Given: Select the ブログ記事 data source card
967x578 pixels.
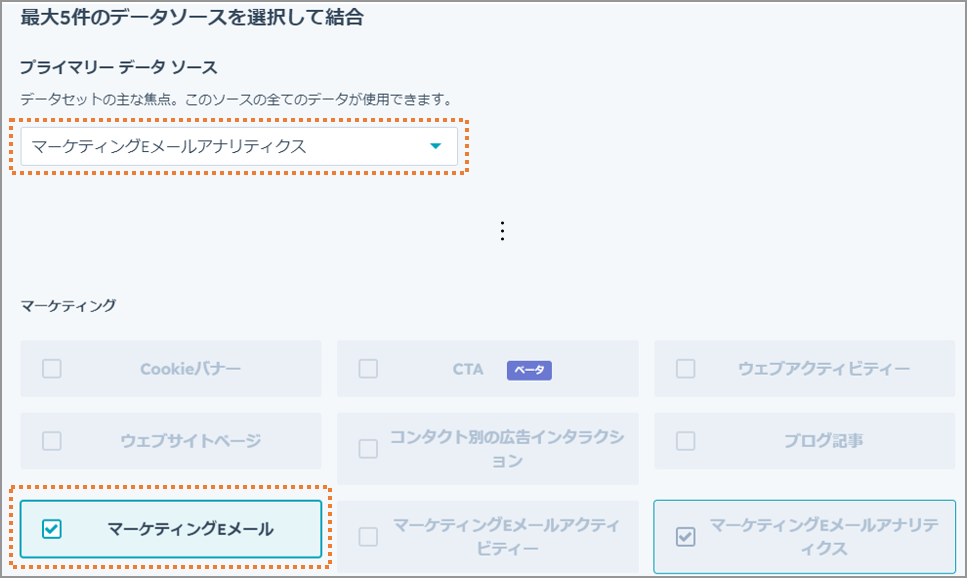Looking at the screenshot, I should [805, 441].
